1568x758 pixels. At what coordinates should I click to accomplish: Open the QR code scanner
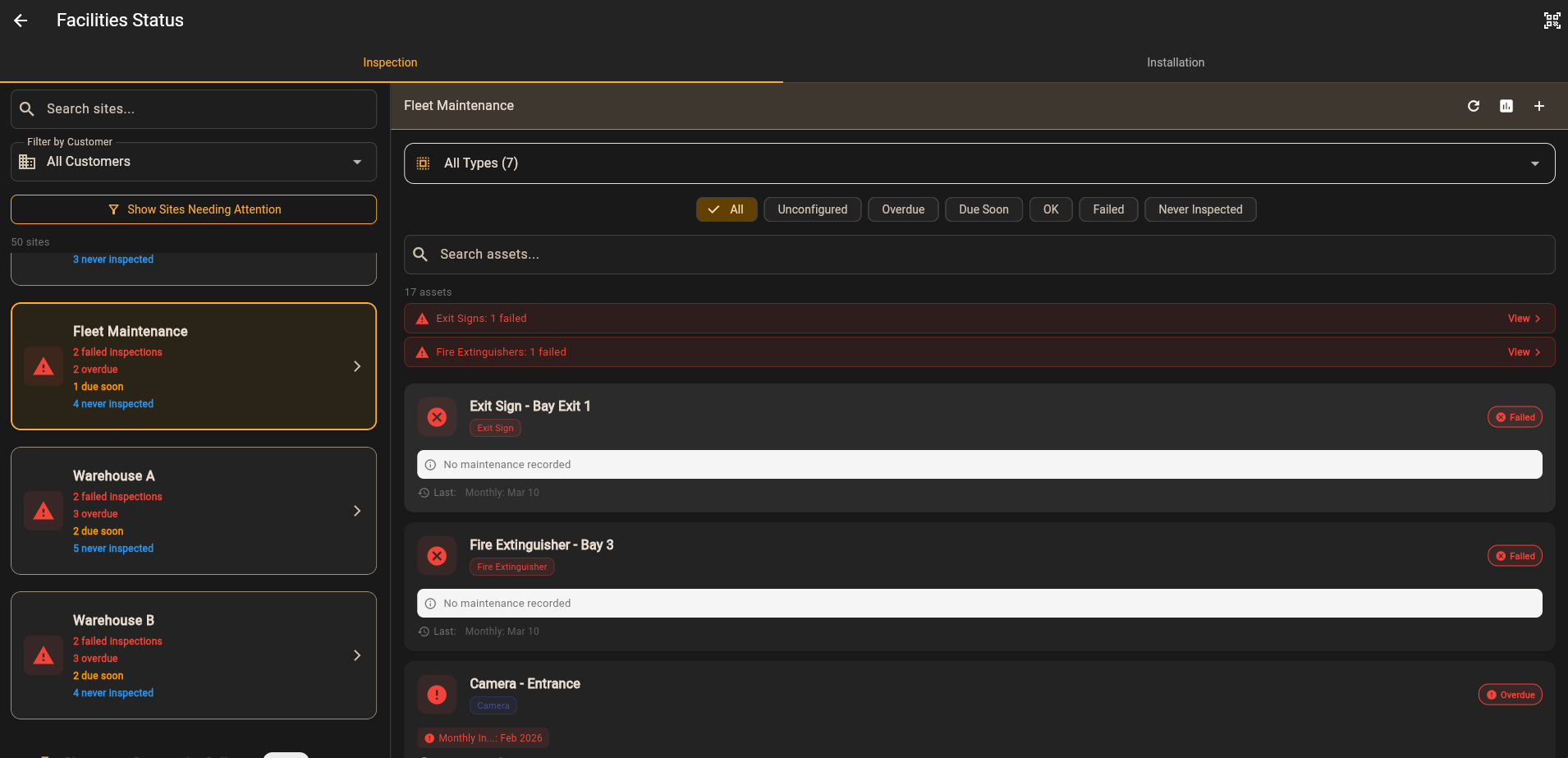[1552, 20]
